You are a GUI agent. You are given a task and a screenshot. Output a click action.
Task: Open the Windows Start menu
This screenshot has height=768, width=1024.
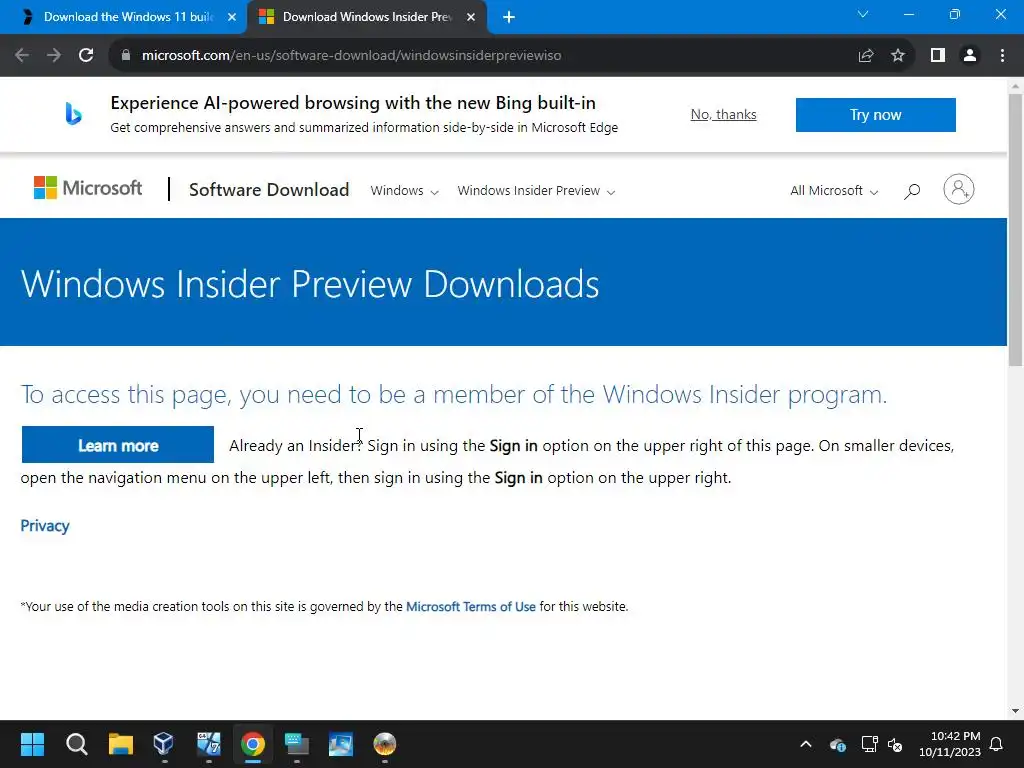point(32,744)
